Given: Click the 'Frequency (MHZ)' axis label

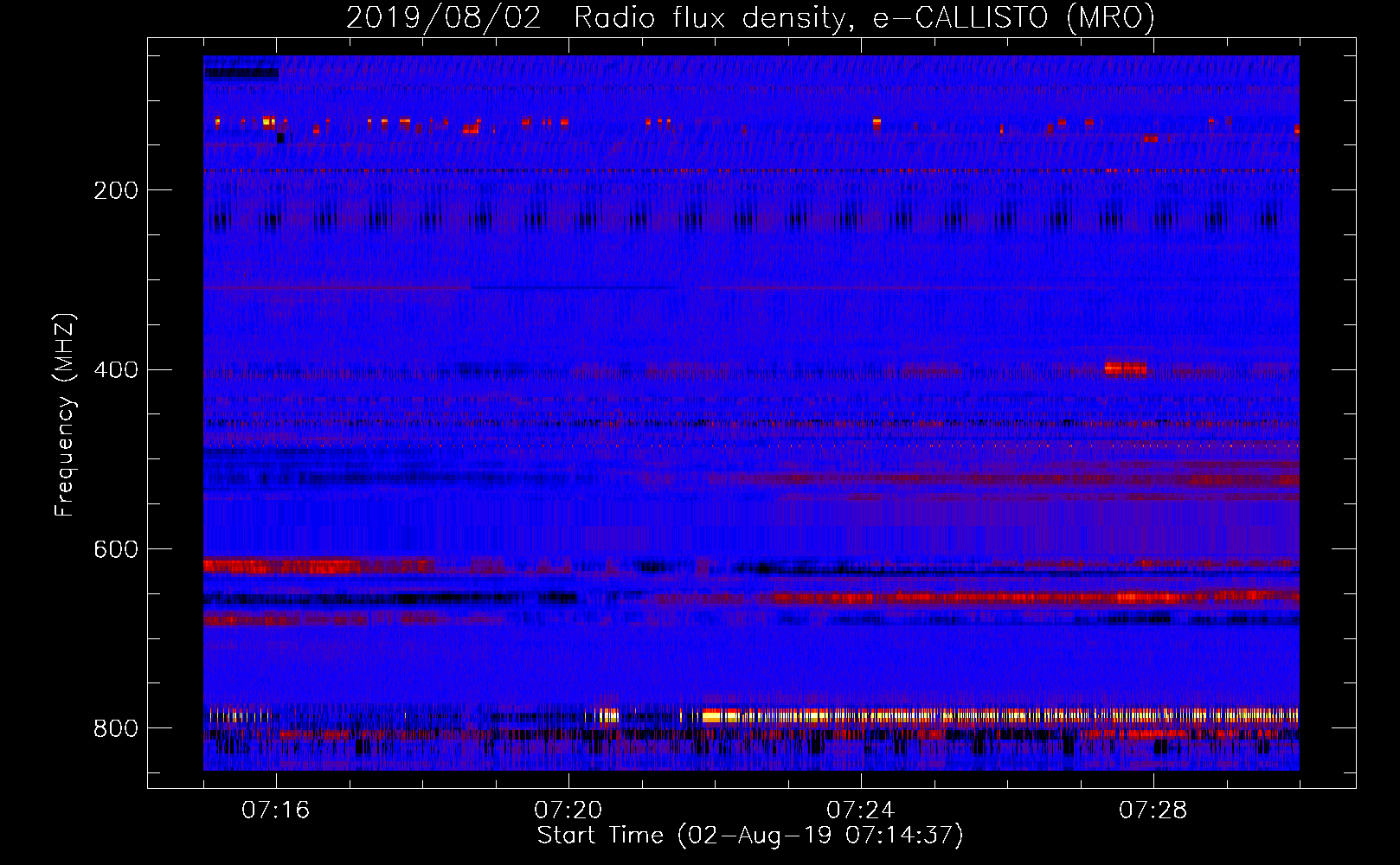Looking at the screenshot, I should click(65, 414).
